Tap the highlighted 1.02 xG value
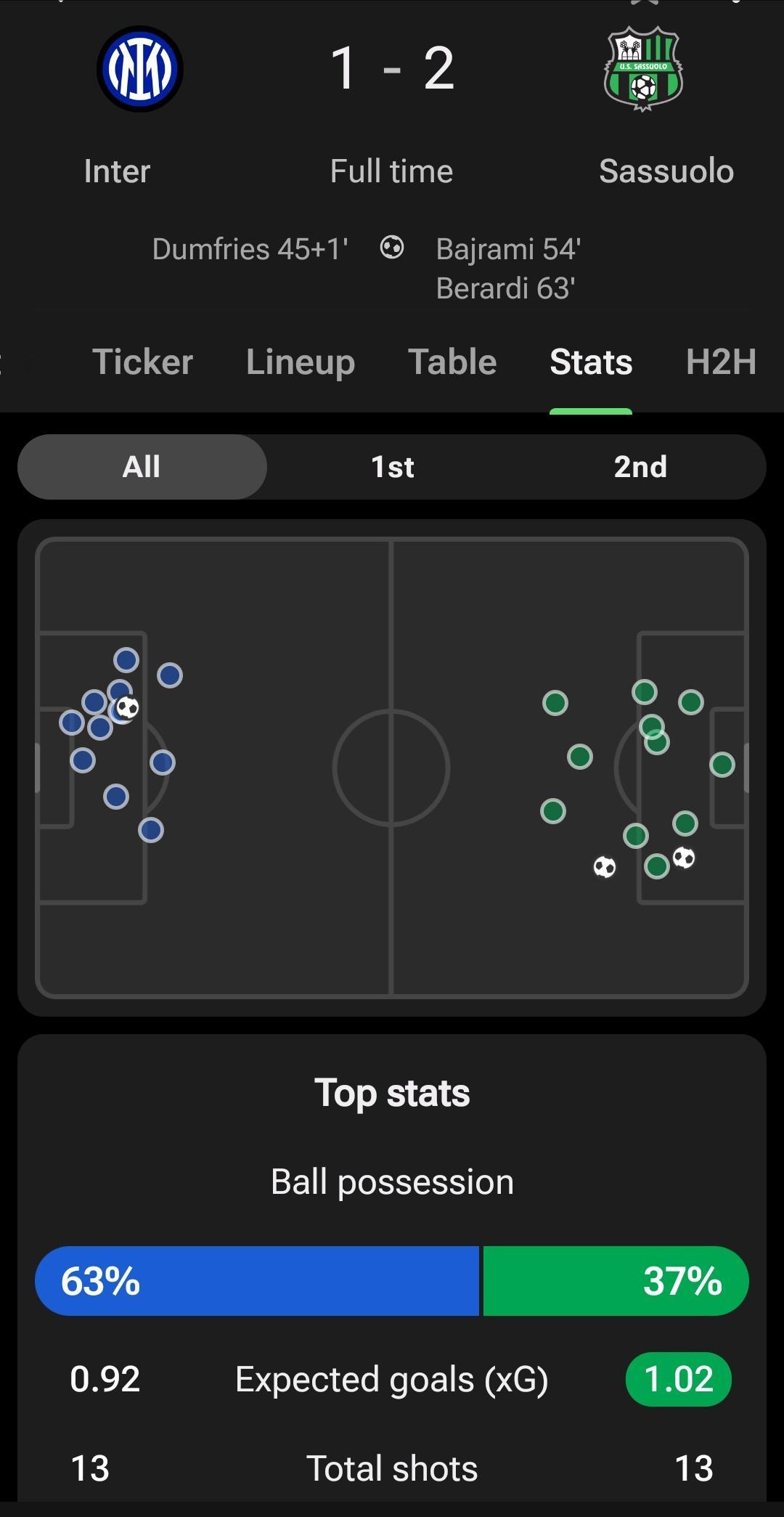Screen dimensions: 784x1517 (x=679, y=1379)
